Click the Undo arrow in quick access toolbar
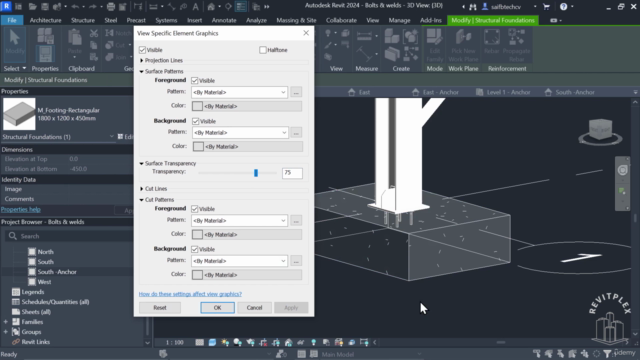This screenshot has height=360, width=640. (75, 7)
